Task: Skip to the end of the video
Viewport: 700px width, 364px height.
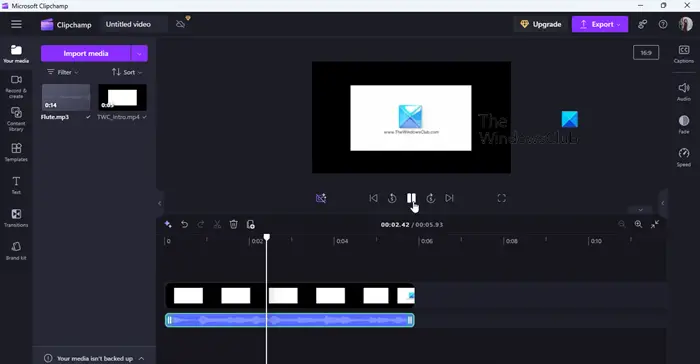Action: (x=449, y=198)
